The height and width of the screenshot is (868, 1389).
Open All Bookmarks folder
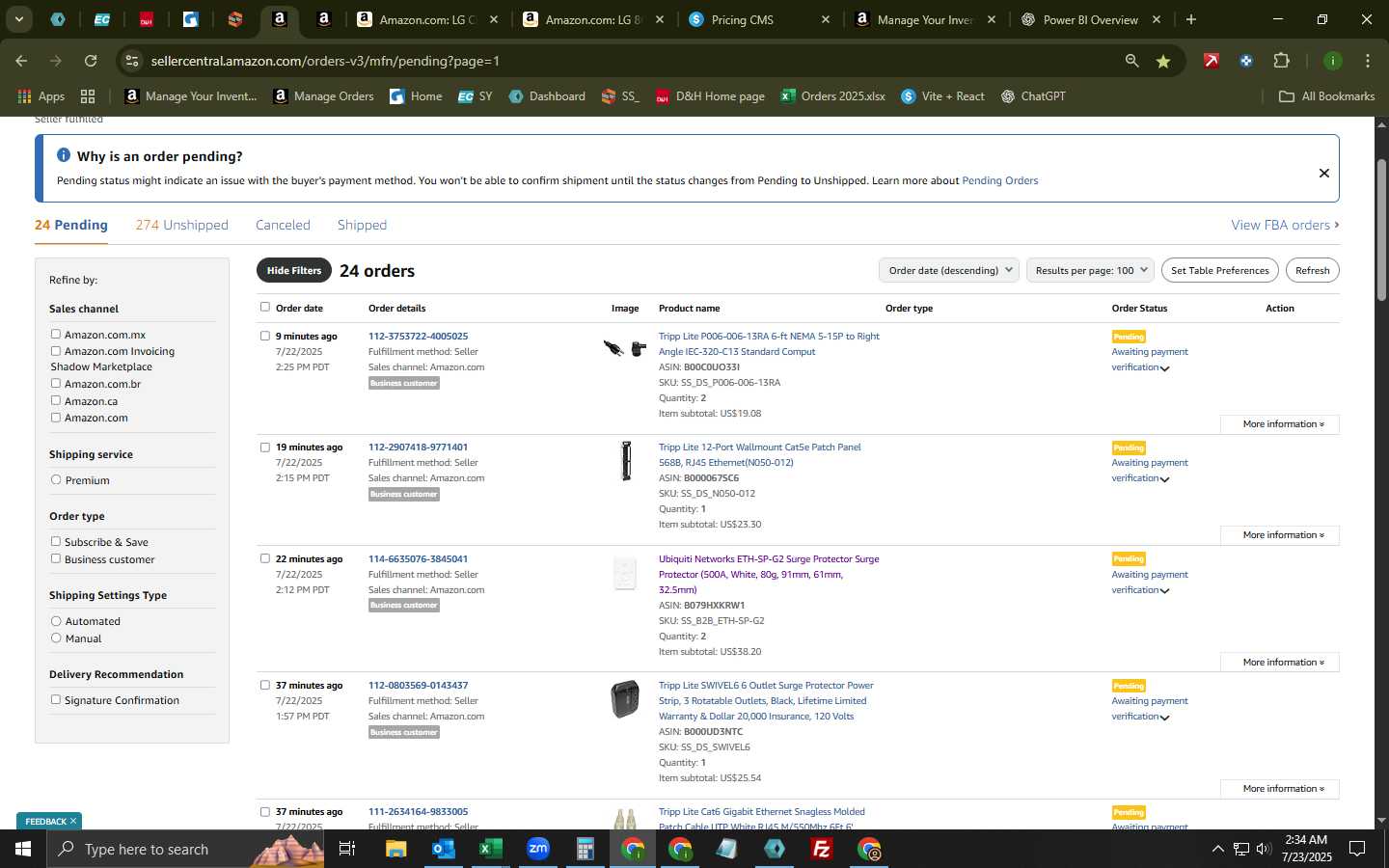pyautogui.click(x=1326, y=96)
